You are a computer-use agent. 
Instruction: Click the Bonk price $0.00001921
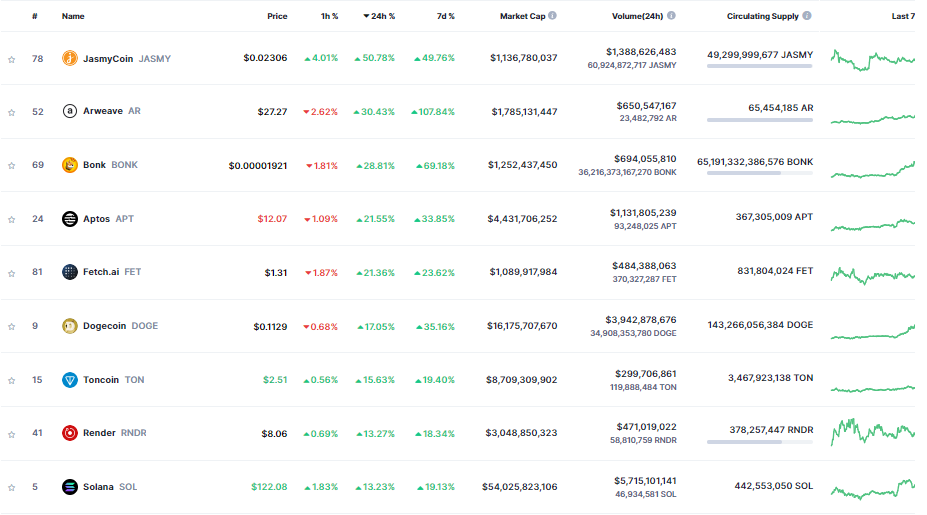pyautogui.click(x=258, y=166)
